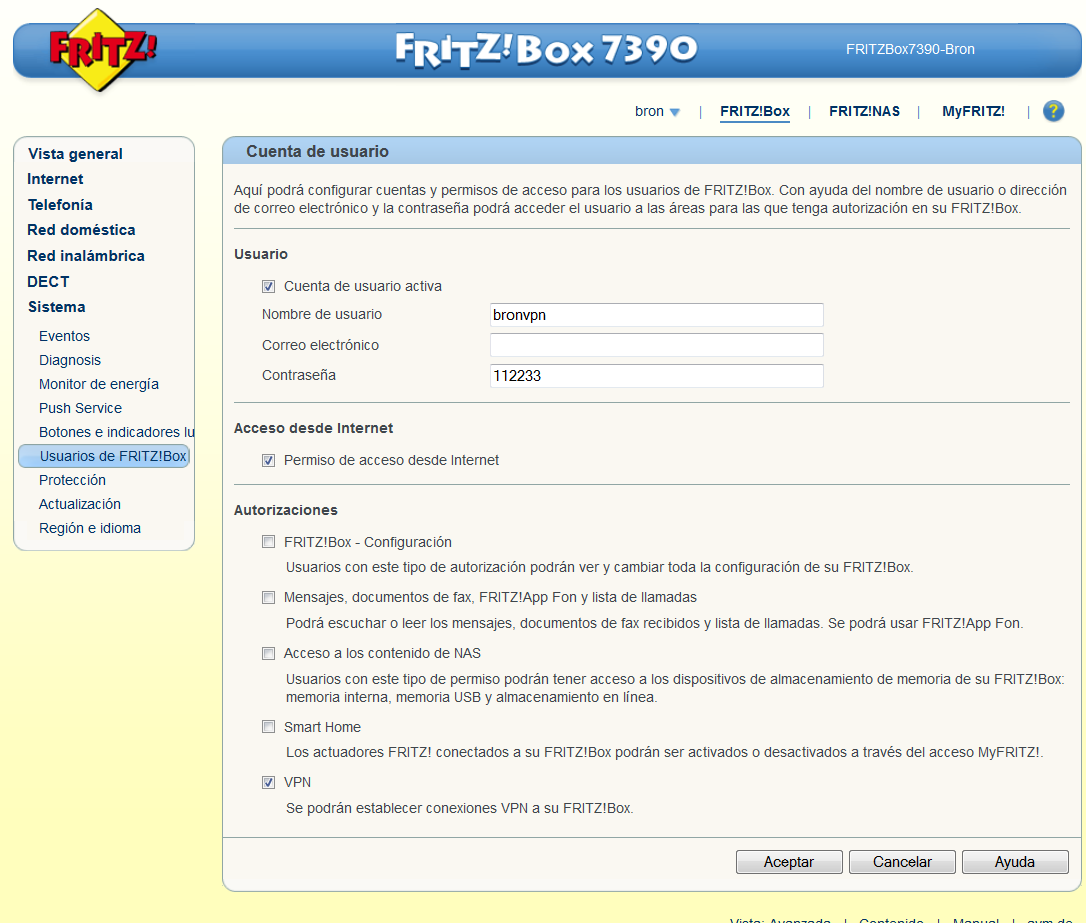Screen dimensions: 1086x923
Task: Click the Cuenta de usuario heading
Action: click(x=317, y=151)
